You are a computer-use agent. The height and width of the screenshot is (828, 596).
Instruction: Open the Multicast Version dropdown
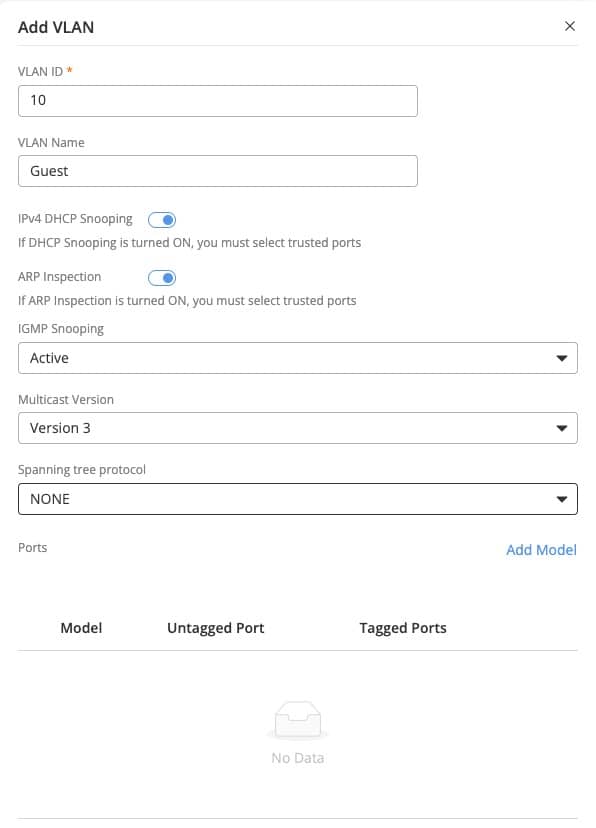298,428
